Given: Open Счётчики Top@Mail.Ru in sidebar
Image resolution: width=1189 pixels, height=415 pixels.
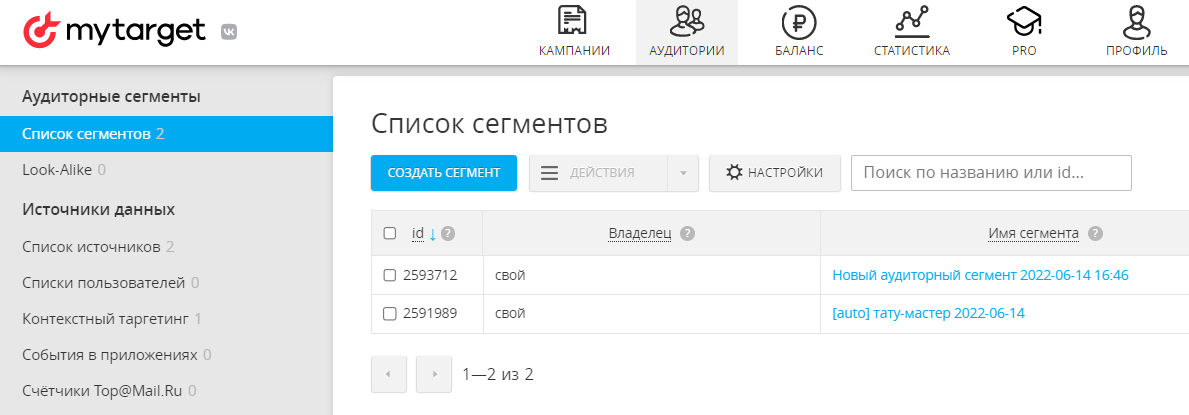Looking at the screenshot, I should [x=109, y=391].
